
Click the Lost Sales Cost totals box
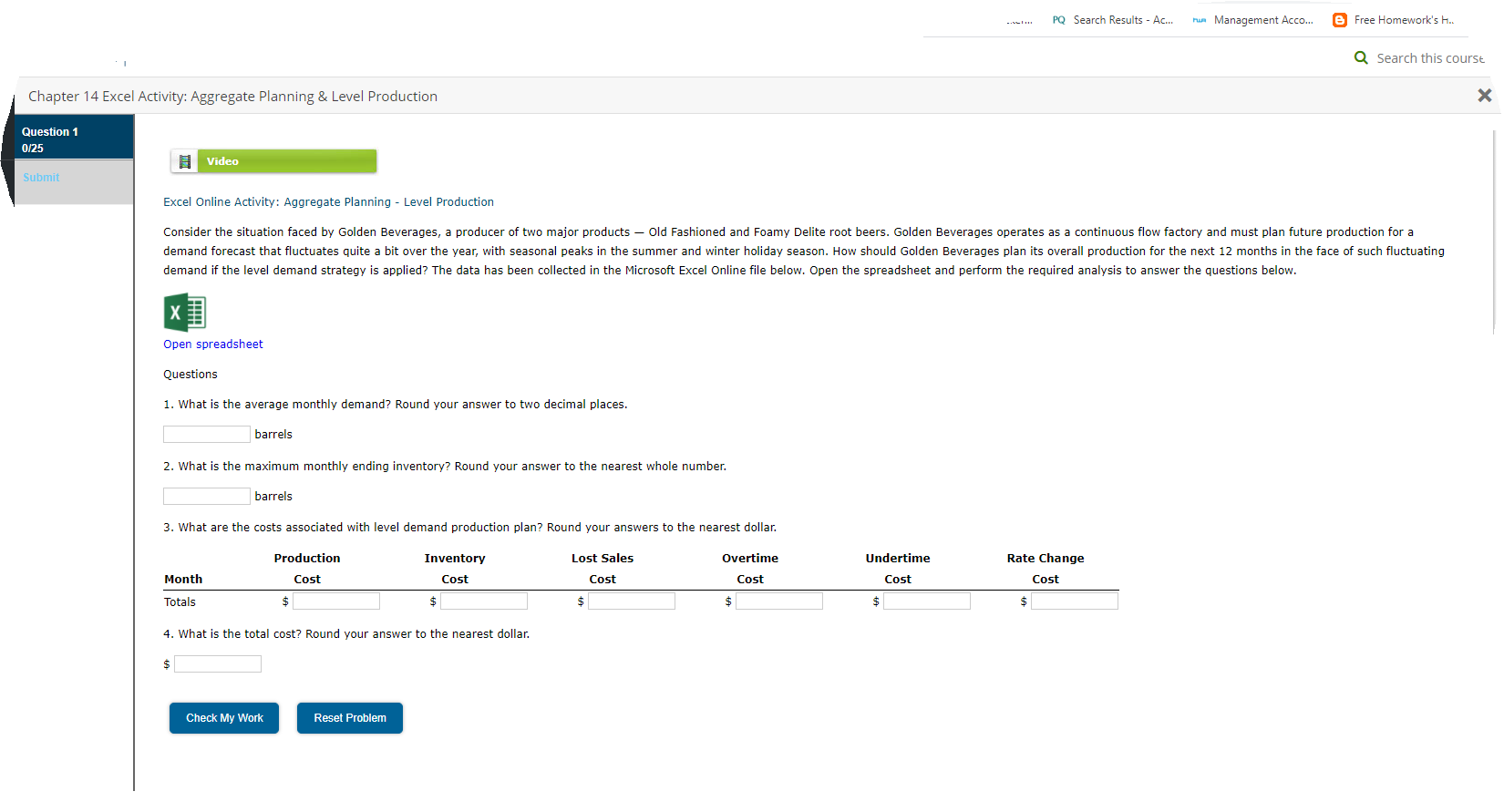pos(632,601)
